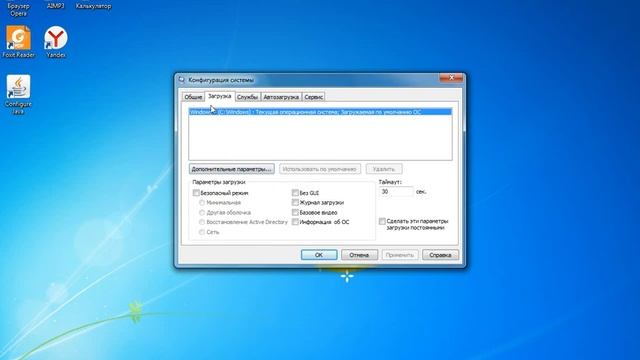Click the Применить button
The height and width of the screenshot is (360, 640).
[x=400, y=255]
